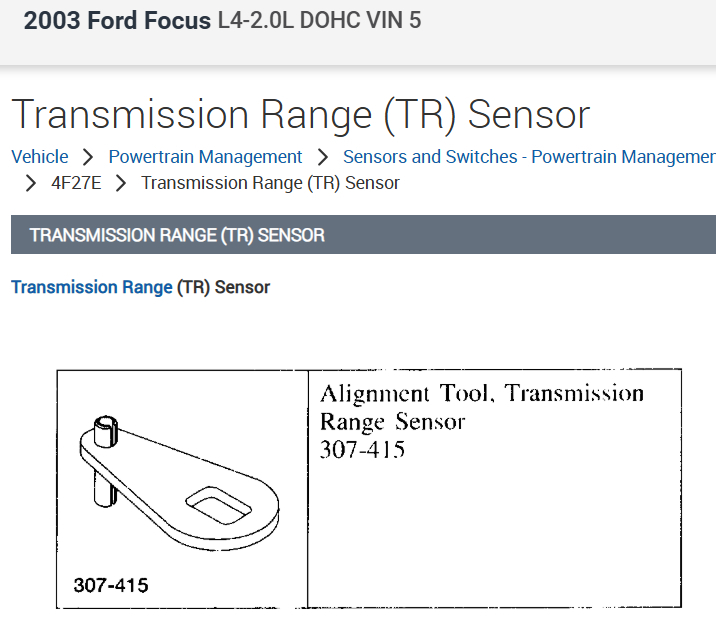Click the 307-415 label under the illustration
716x632 pixels.
coord(111,585)
